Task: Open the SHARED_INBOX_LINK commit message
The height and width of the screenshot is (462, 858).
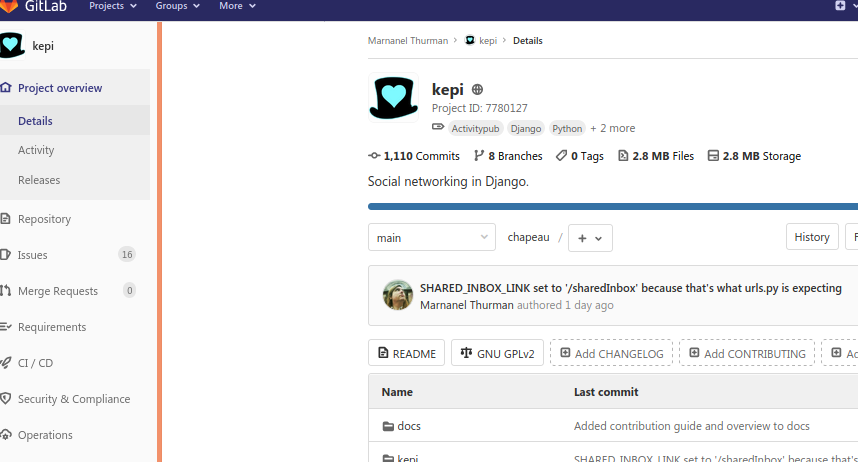Action: click(630, 288)
